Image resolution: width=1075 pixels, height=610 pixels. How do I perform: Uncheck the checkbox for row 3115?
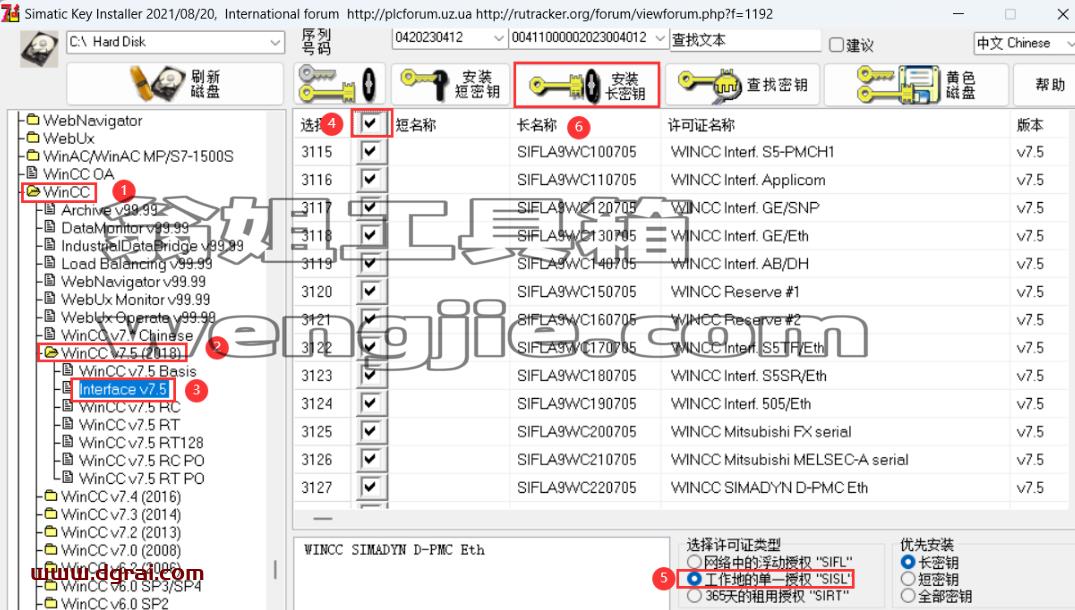370,151
